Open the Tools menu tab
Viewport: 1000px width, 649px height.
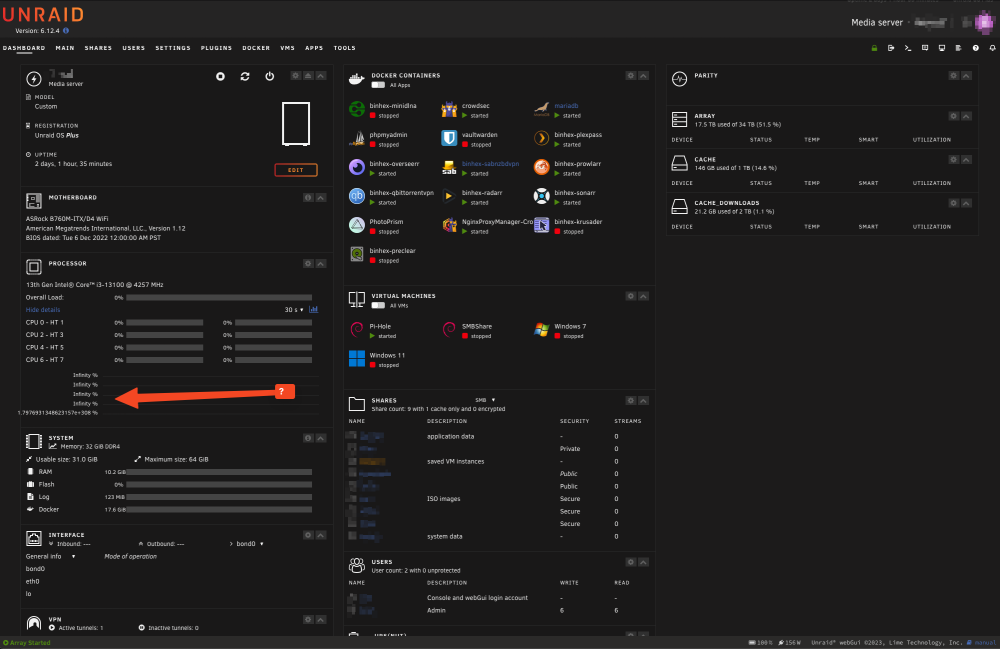344,48
